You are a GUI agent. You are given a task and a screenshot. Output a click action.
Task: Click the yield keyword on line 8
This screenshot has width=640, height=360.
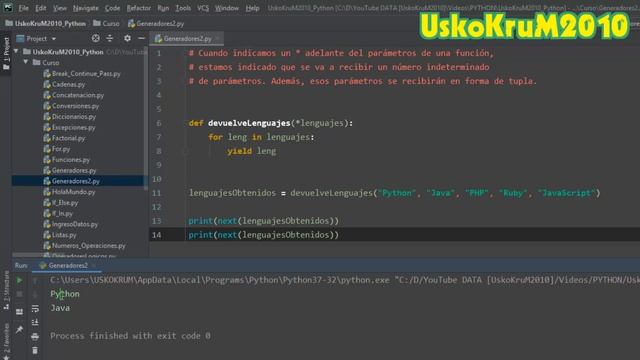click(240, 151)
